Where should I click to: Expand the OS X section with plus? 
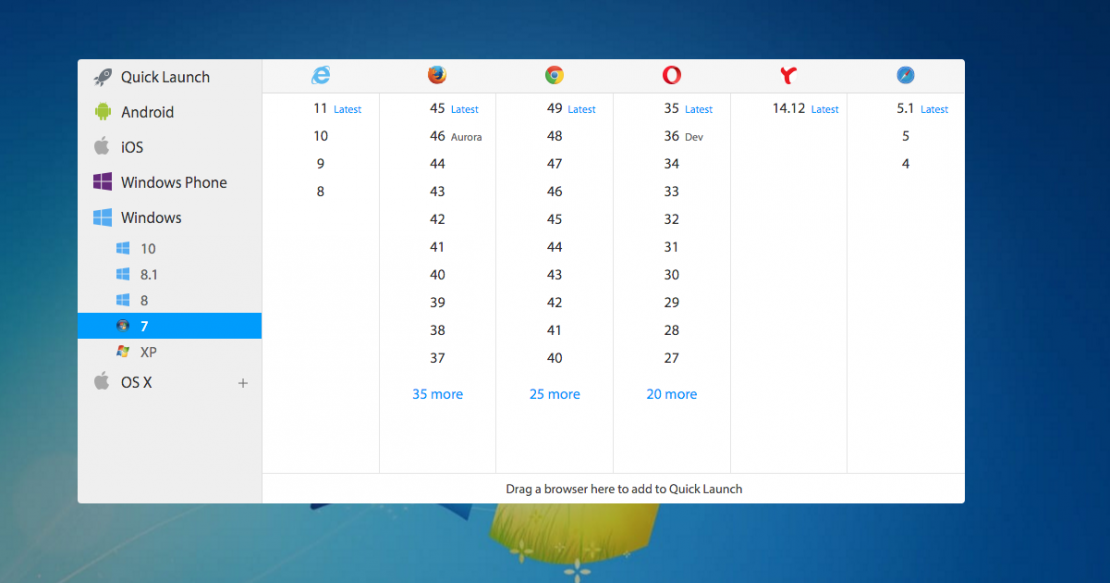(243, 383)
